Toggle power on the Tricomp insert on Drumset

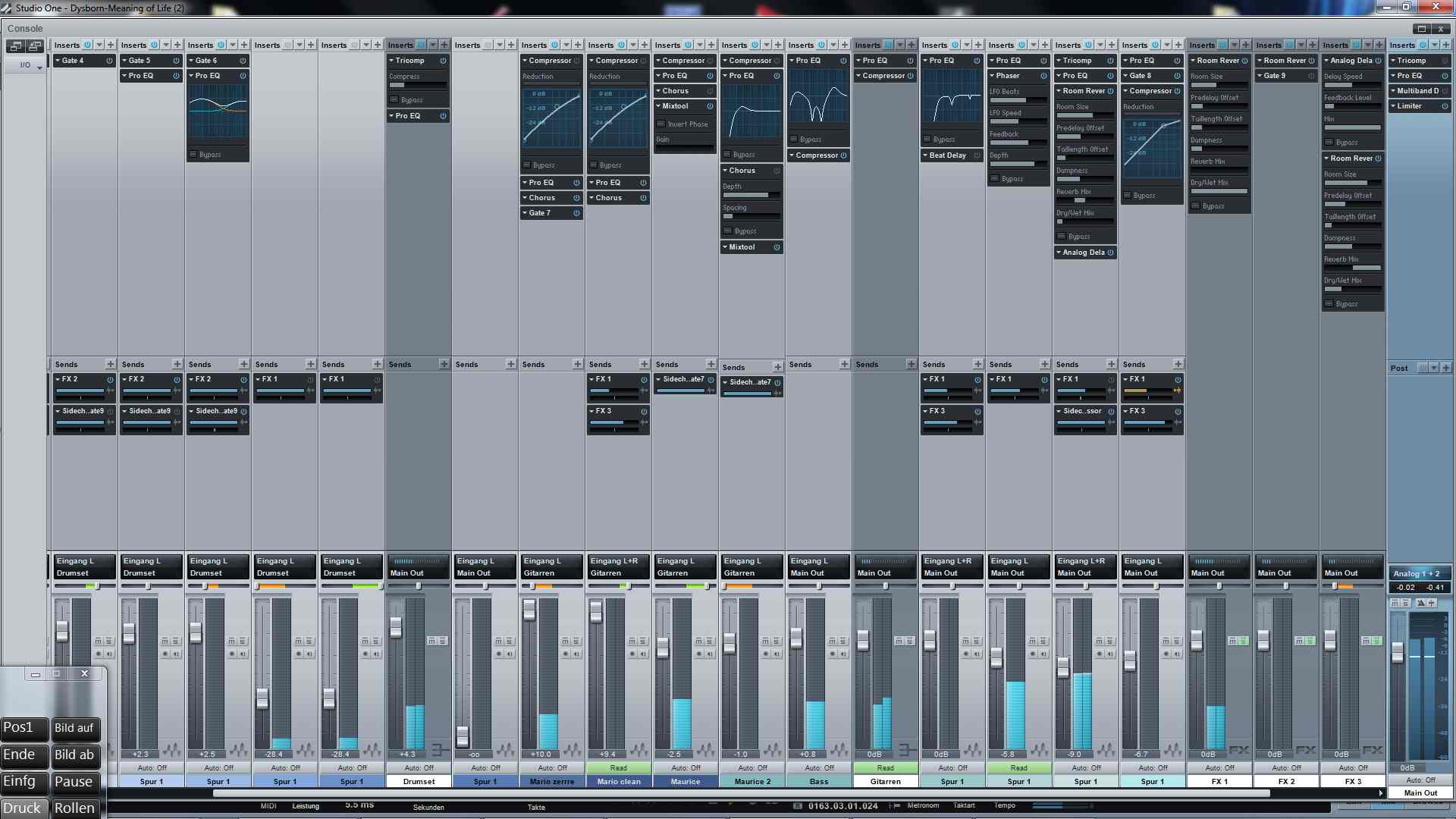pos(443,61)
